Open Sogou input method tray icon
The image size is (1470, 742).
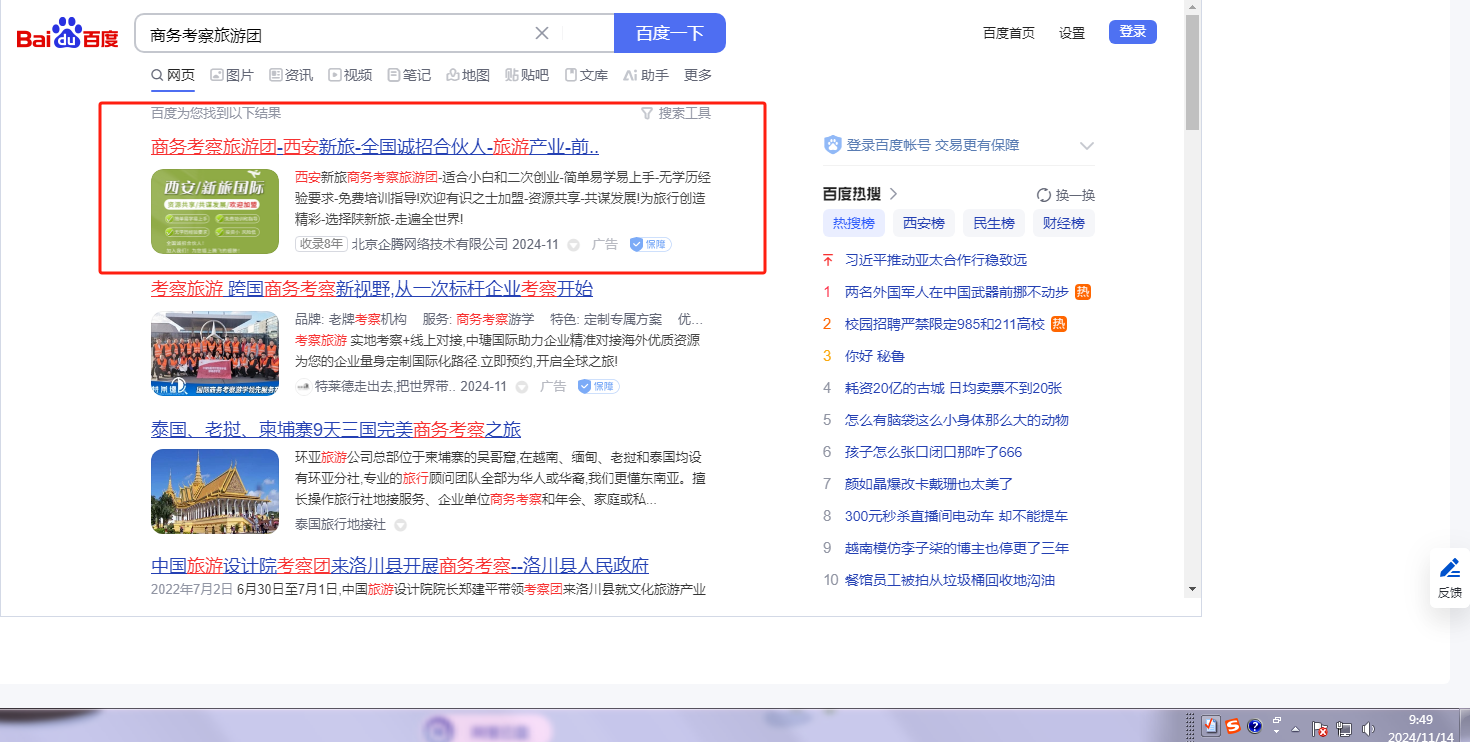[x=1233, y=726]
